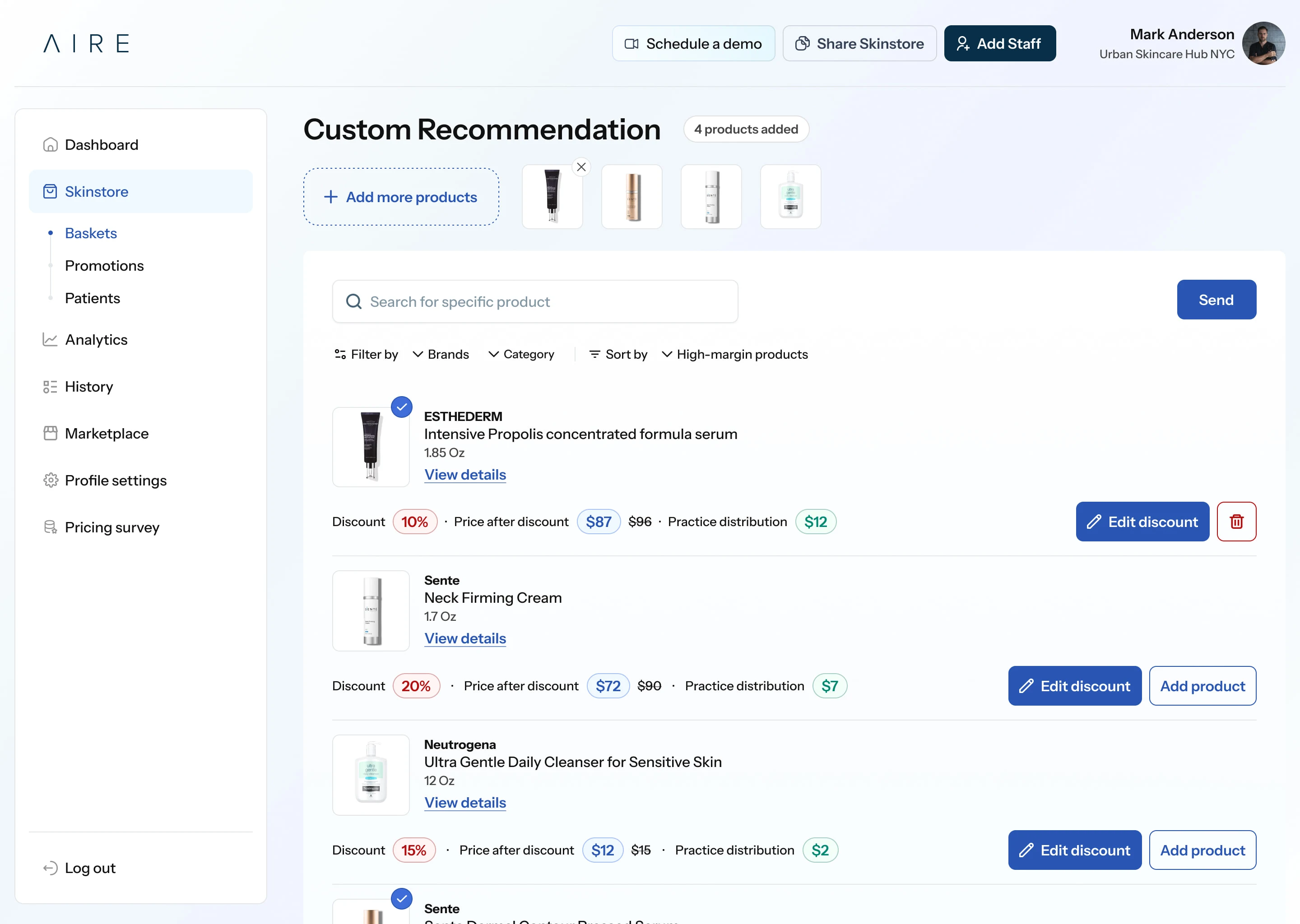Screen dimensions: 1300x924
Task: Delete Esthederm serum with trash icon
Action: pos(1236,521)
